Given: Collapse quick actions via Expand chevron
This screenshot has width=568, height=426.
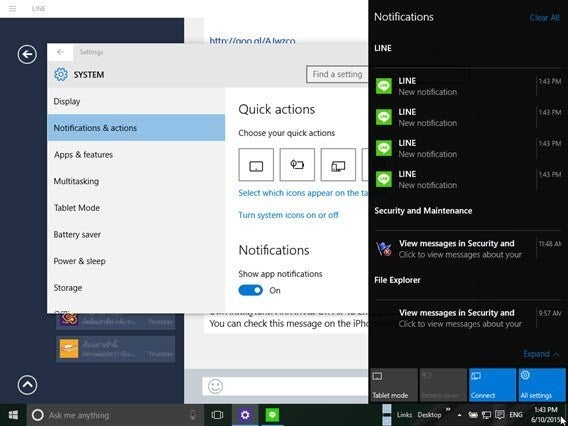Looking at the screenshot, I should pos(541,354).
